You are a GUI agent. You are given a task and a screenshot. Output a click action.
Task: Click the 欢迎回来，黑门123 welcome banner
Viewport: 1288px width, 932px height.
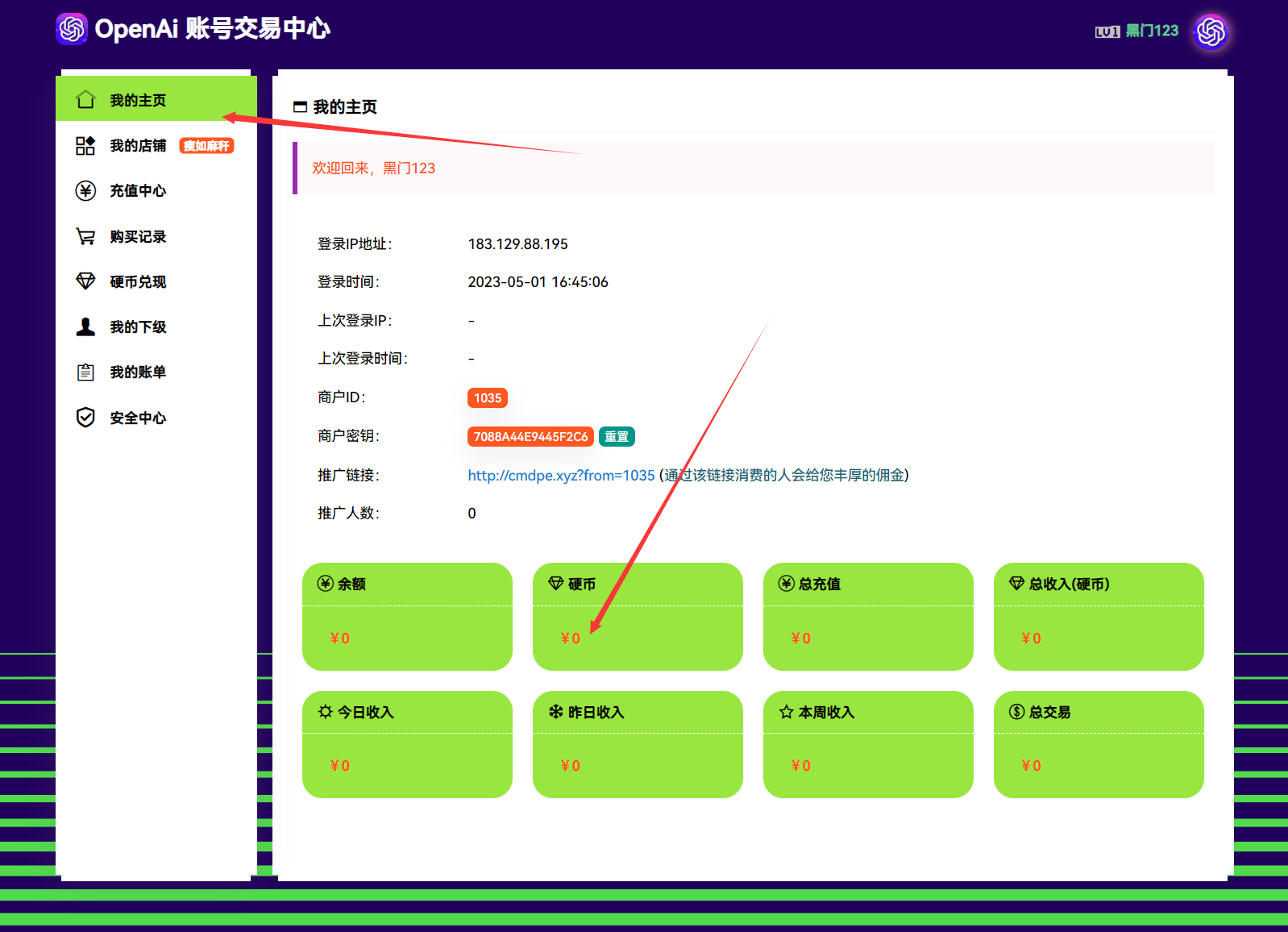tap(753, 168)
